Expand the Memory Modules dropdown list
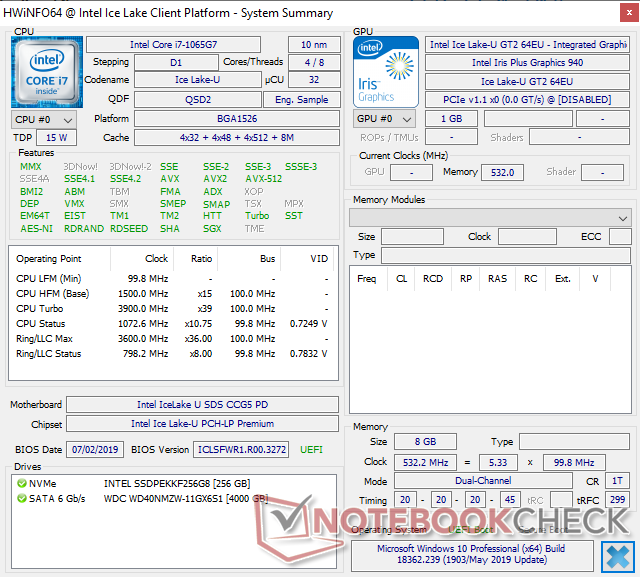 pos(623,217)
